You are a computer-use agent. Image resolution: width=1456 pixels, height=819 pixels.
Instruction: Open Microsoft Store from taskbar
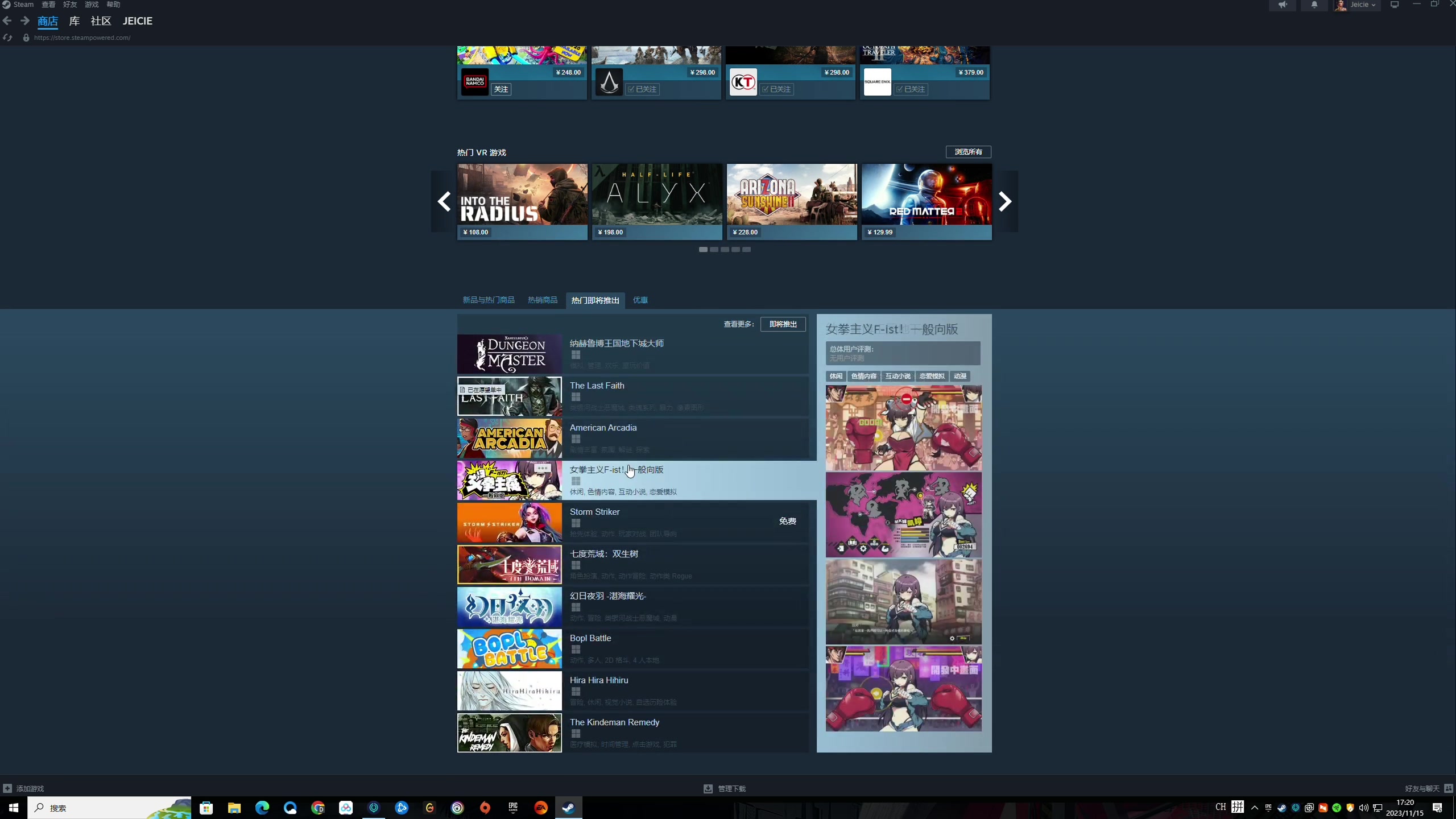(206, 808)
